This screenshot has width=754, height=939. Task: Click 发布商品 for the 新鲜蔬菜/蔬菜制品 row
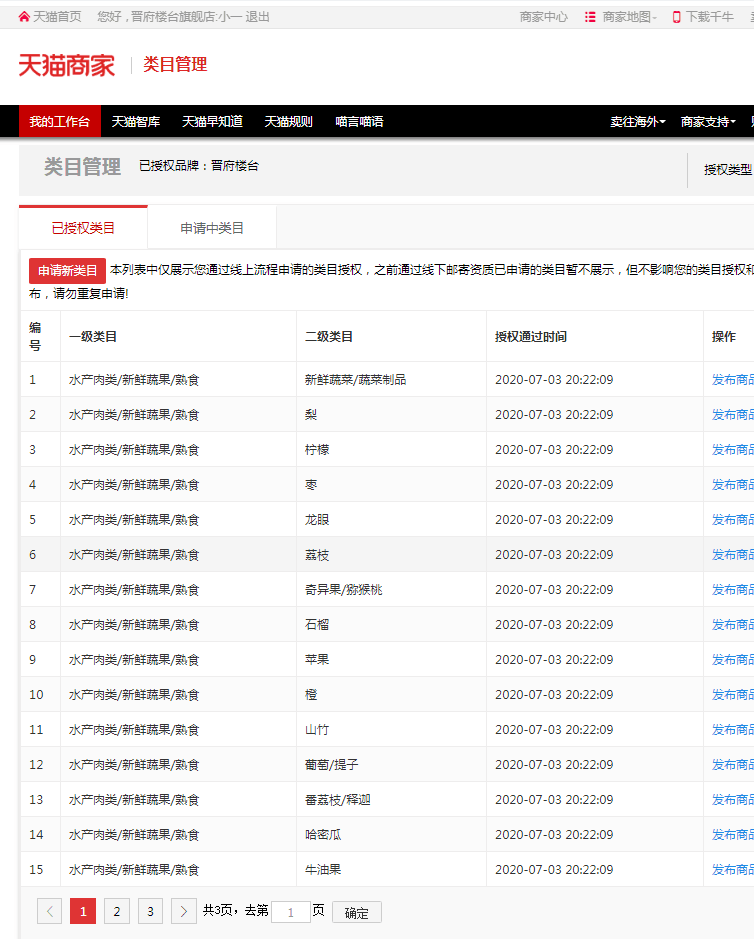(733, 380)
